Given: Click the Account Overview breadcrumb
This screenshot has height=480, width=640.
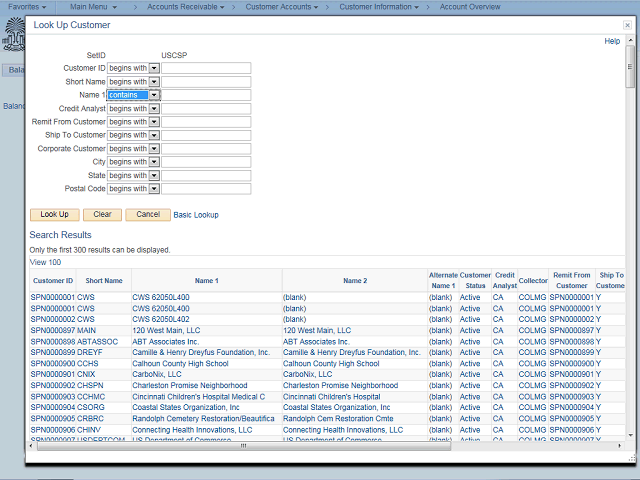Looking at the screenshot, I should pos(470,7).
